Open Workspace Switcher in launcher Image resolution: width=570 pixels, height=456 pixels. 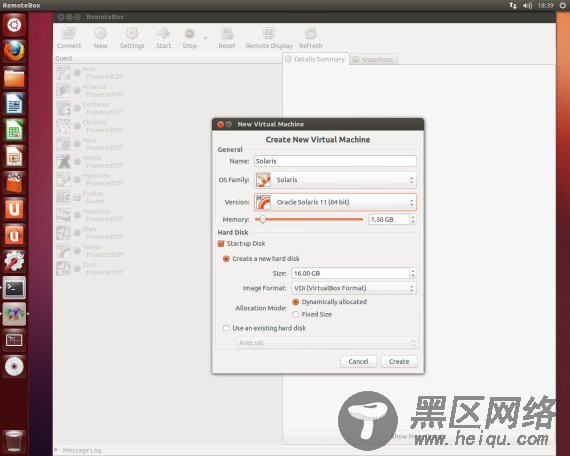tap(14, 340)
